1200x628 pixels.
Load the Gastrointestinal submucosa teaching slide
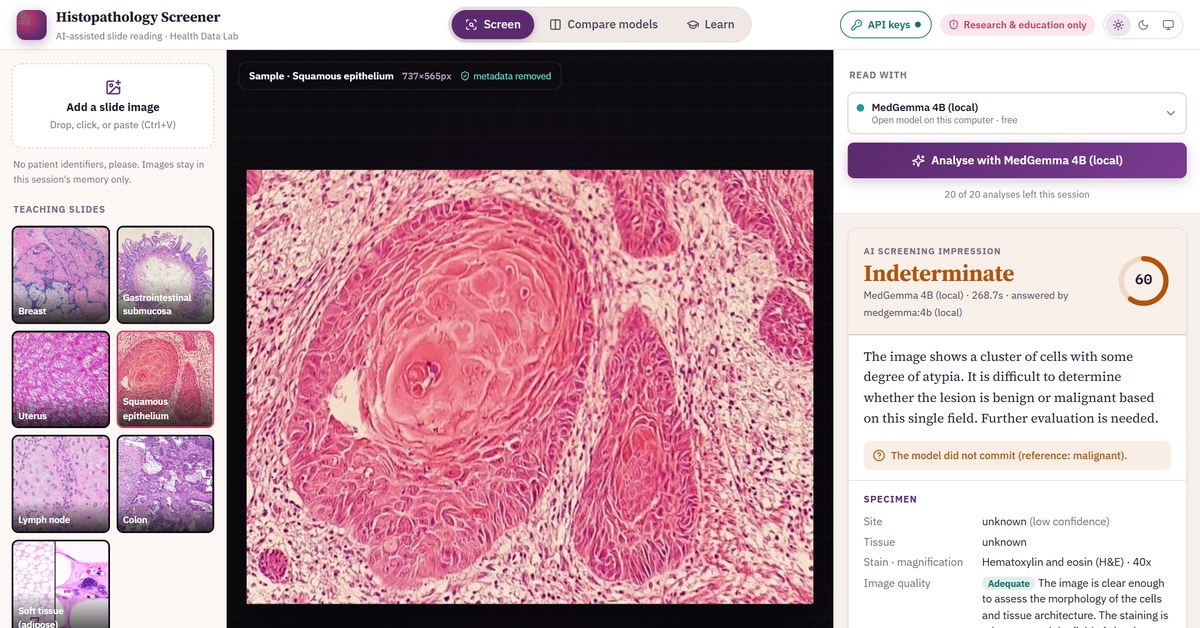pyautogui.click(x=165, y=274)
